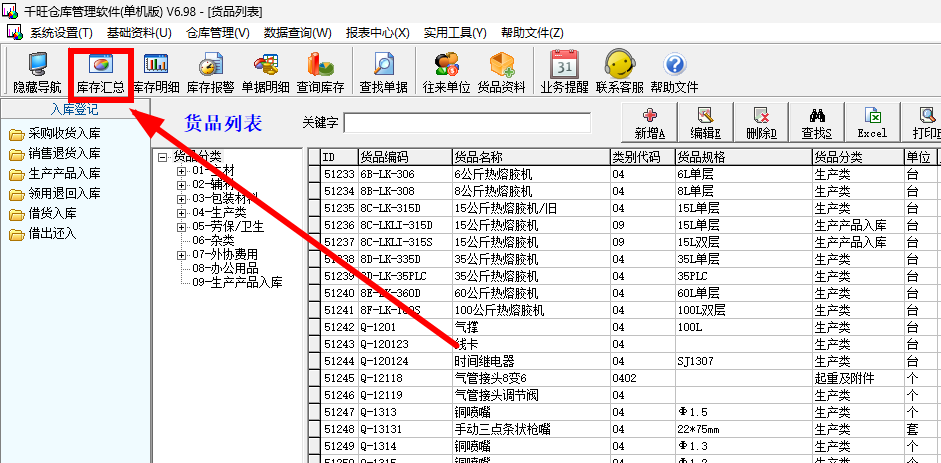Export list with Excel button

[872, 123]
